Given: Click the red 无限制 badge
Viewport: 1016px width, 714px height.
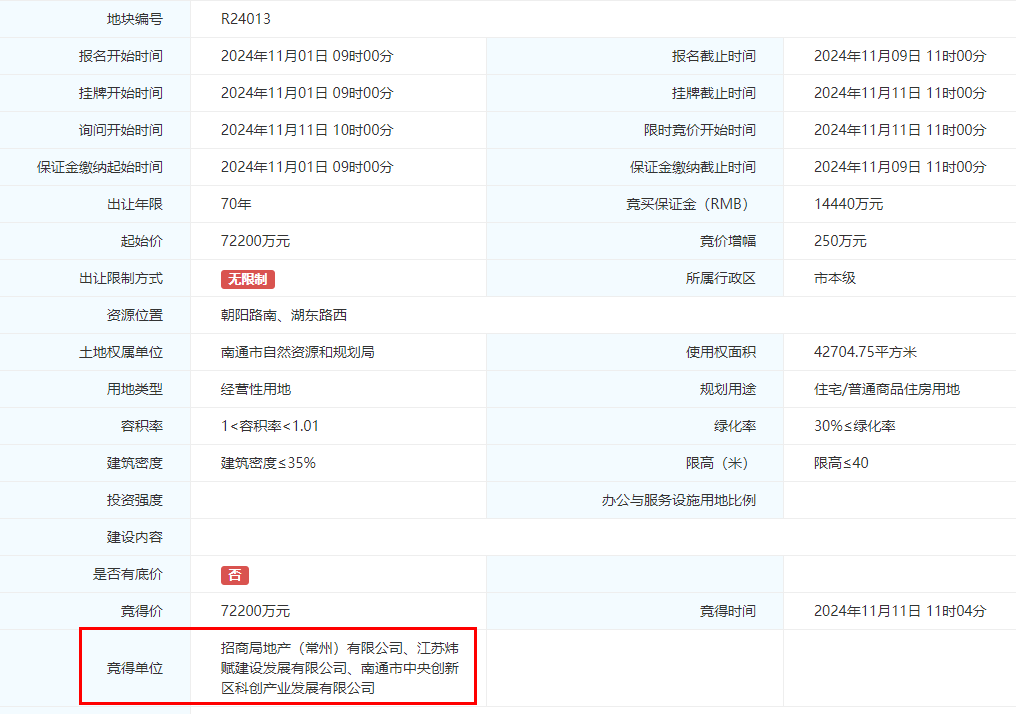Looking at the screenshot, I should (x=248, y=279).
